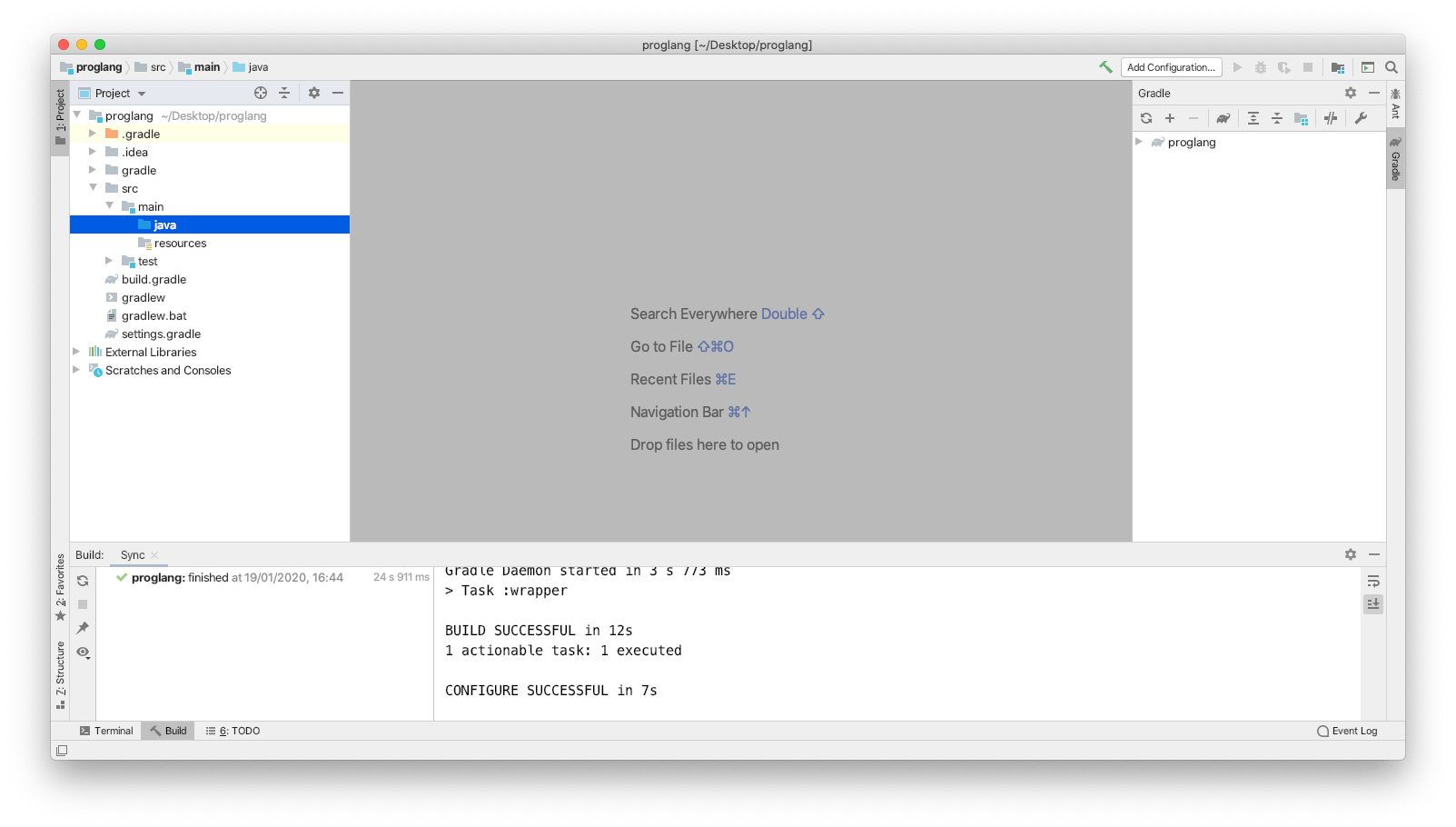Click Add Configuration button

tap(1171, 66)
